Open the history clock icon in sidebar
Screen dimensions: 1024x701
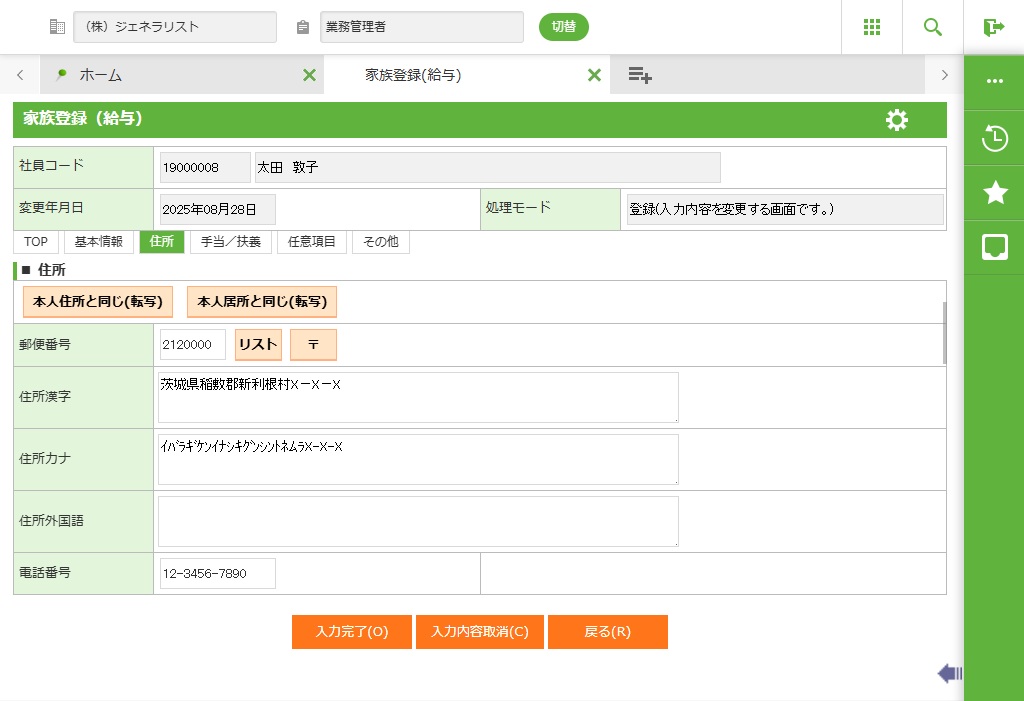[994, 138]
